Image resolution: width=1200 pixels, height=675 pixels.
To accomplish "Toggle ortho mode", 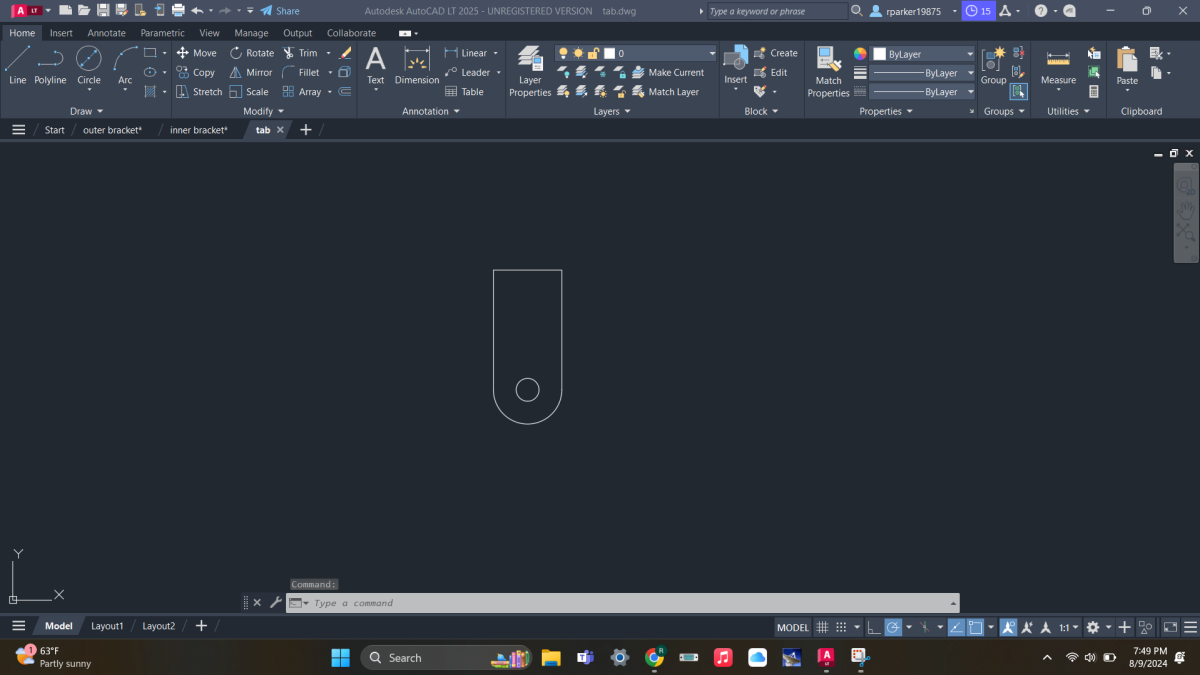I will point(874,627).
